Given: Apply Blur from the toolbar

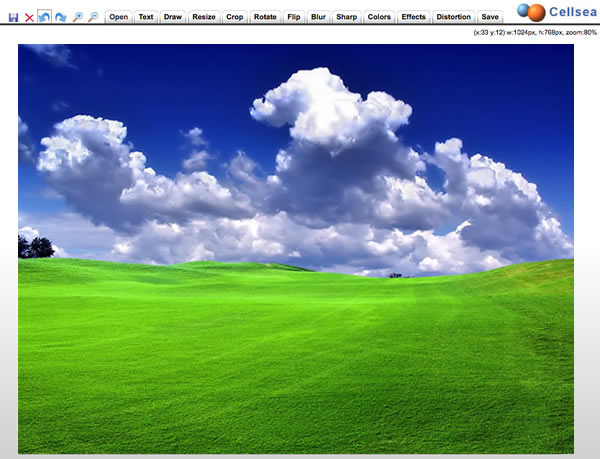Looking at the screenshot, I should (318, 17).
